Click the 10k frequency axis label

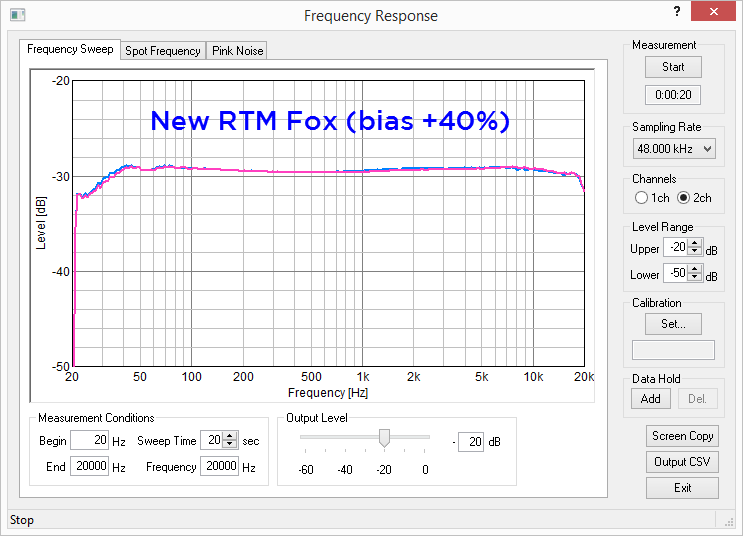point(533,377)
